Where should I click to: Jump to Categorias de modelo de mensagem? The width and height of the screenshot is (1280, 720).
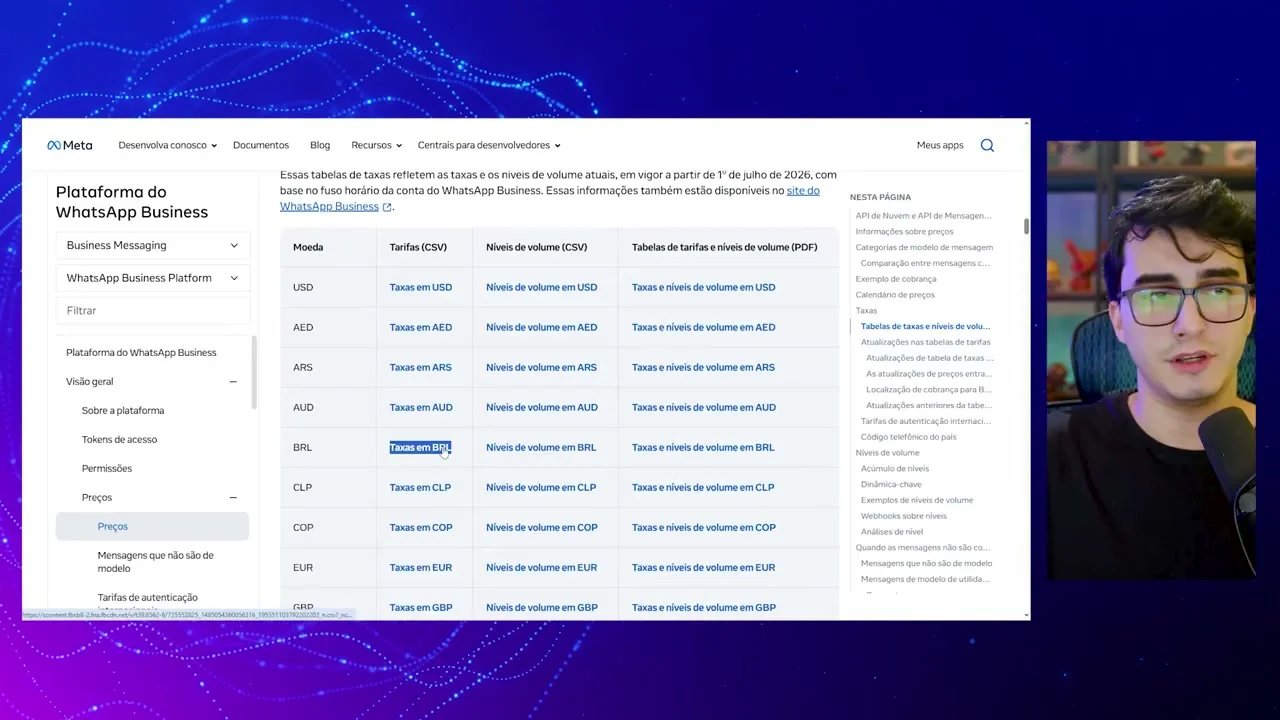[x=924, y=247]
